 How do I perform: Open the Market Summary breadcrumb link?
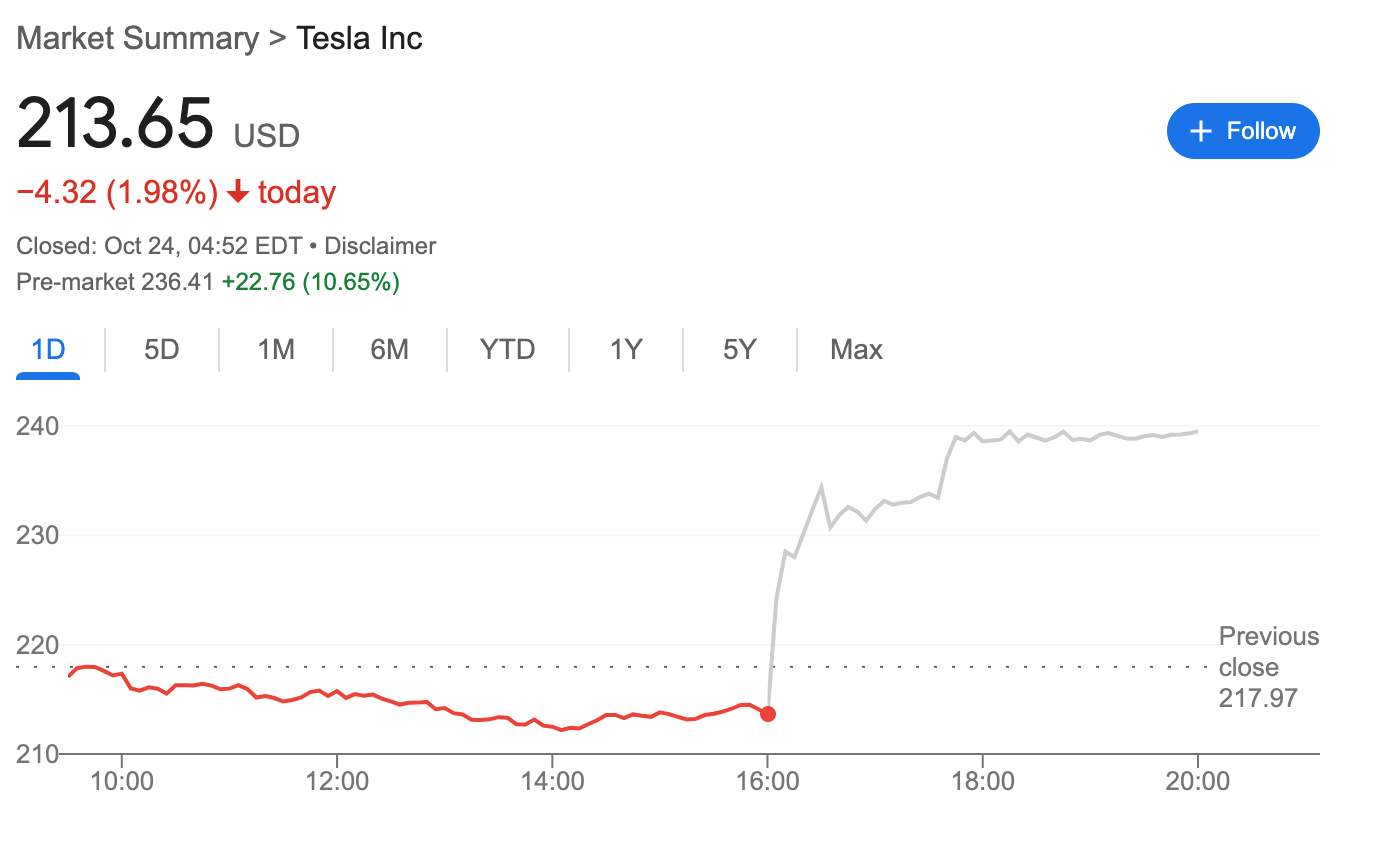pyautogui.click(x=137, y=38)
